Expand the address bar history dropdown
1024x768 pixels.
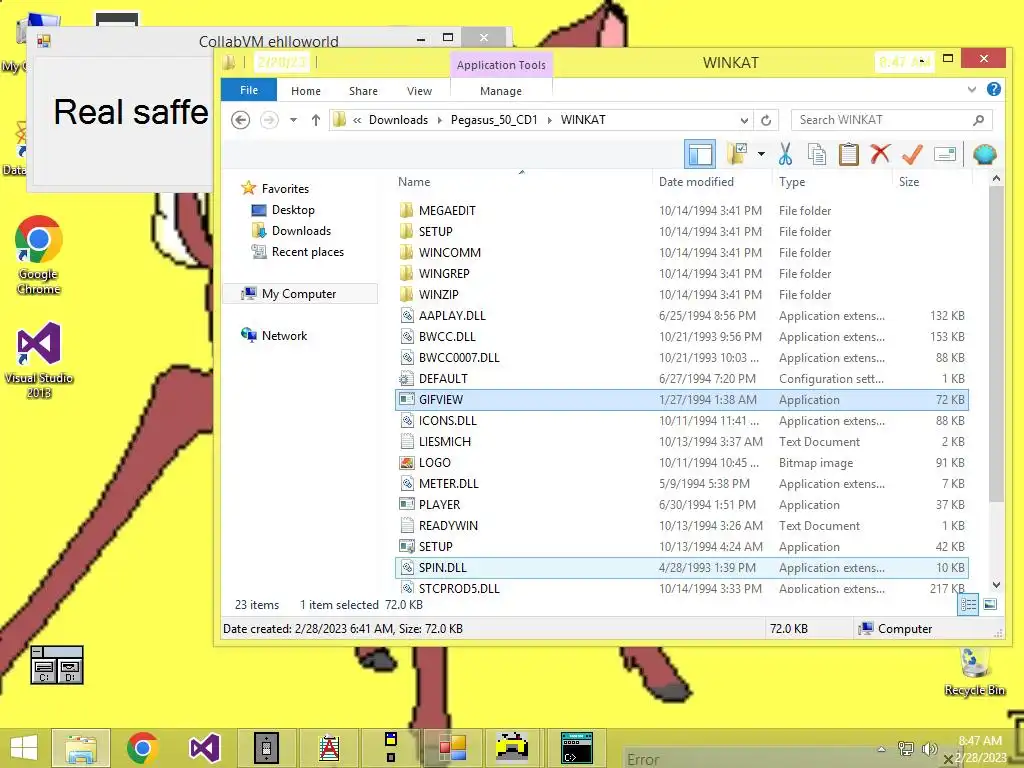tap(744, 120)
